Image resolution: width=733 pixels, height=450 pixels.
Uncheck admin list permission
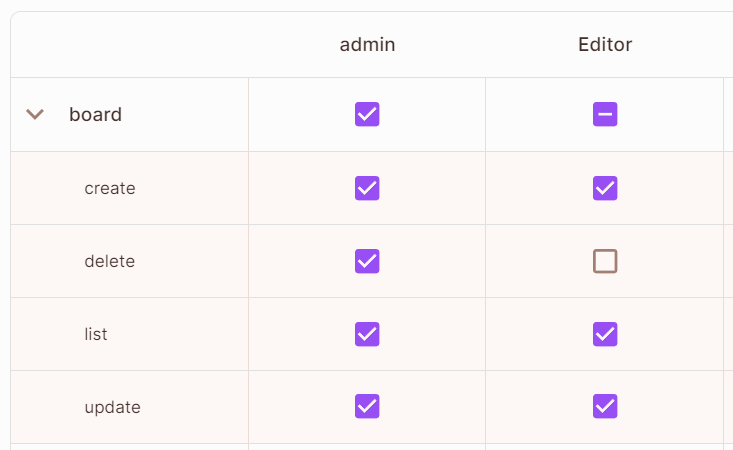367,334
